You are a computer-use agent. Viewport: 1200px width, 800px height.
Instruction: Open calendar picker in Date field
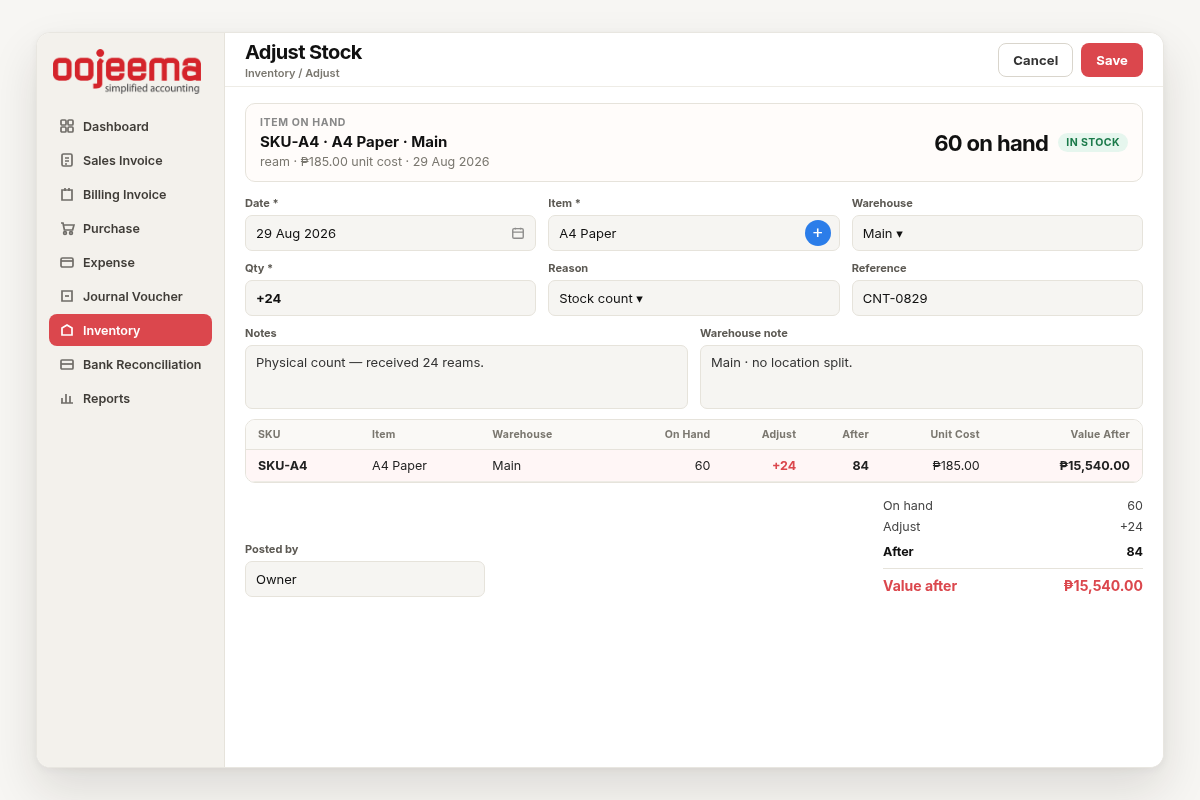point(518,233)
